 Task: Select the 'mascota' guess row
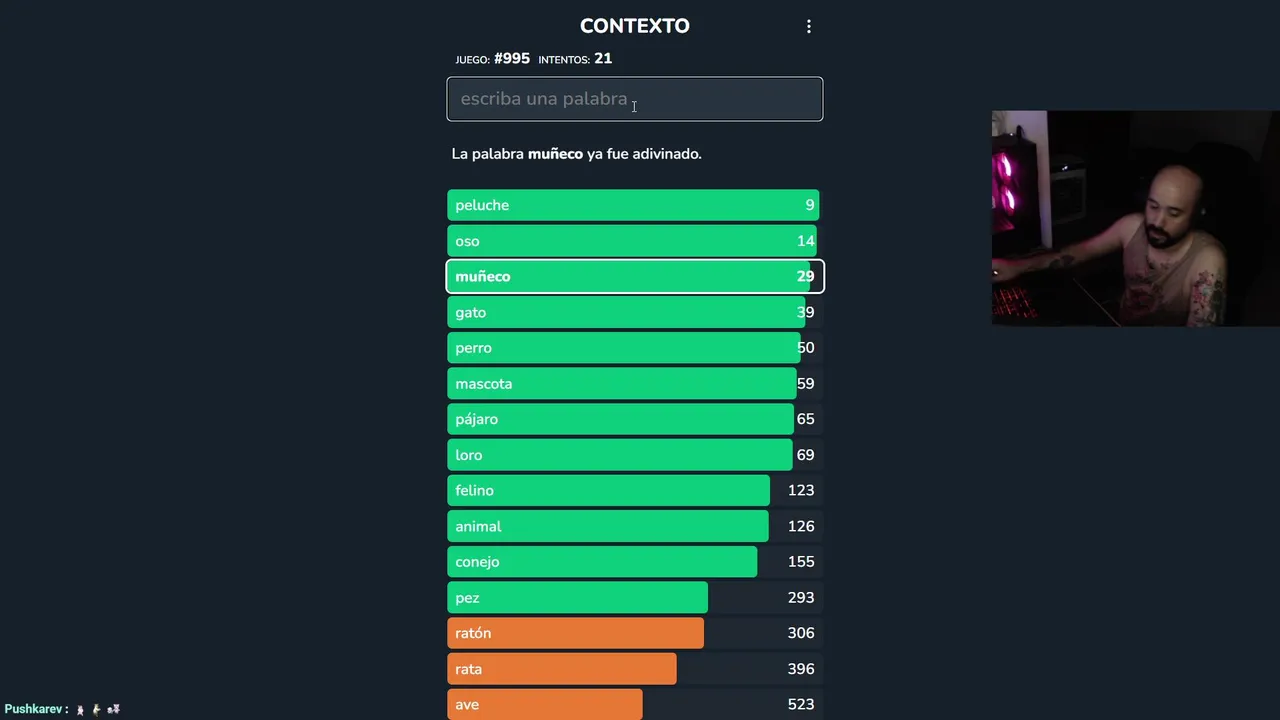point(634,384)
